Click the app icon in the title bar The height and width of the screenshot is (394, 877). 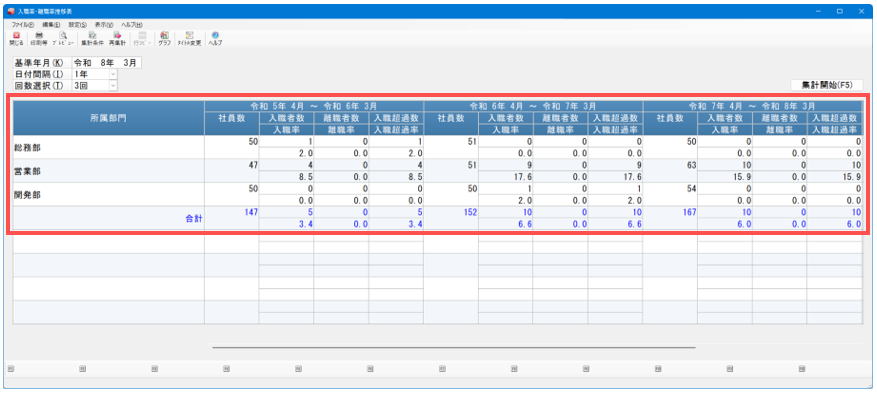coord(11,11)
